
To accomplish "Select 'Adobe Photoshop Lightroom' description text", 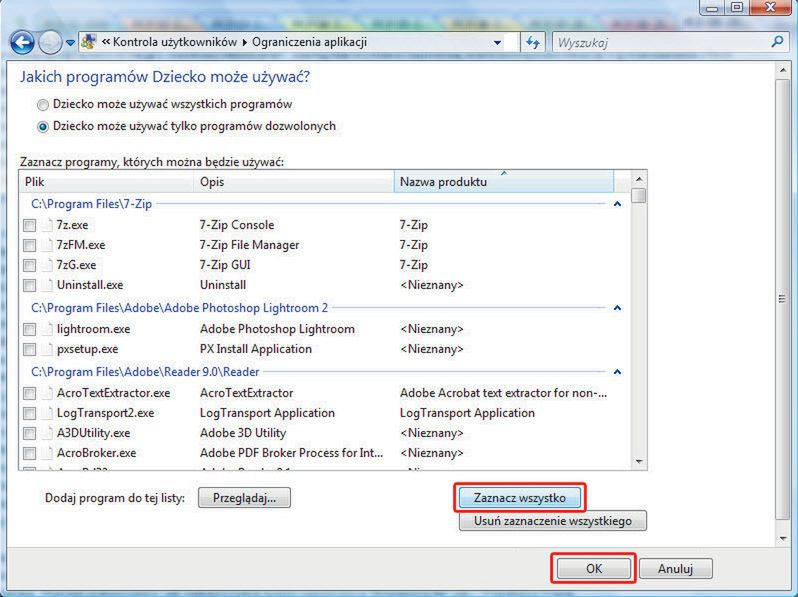I will pos(277,329).
